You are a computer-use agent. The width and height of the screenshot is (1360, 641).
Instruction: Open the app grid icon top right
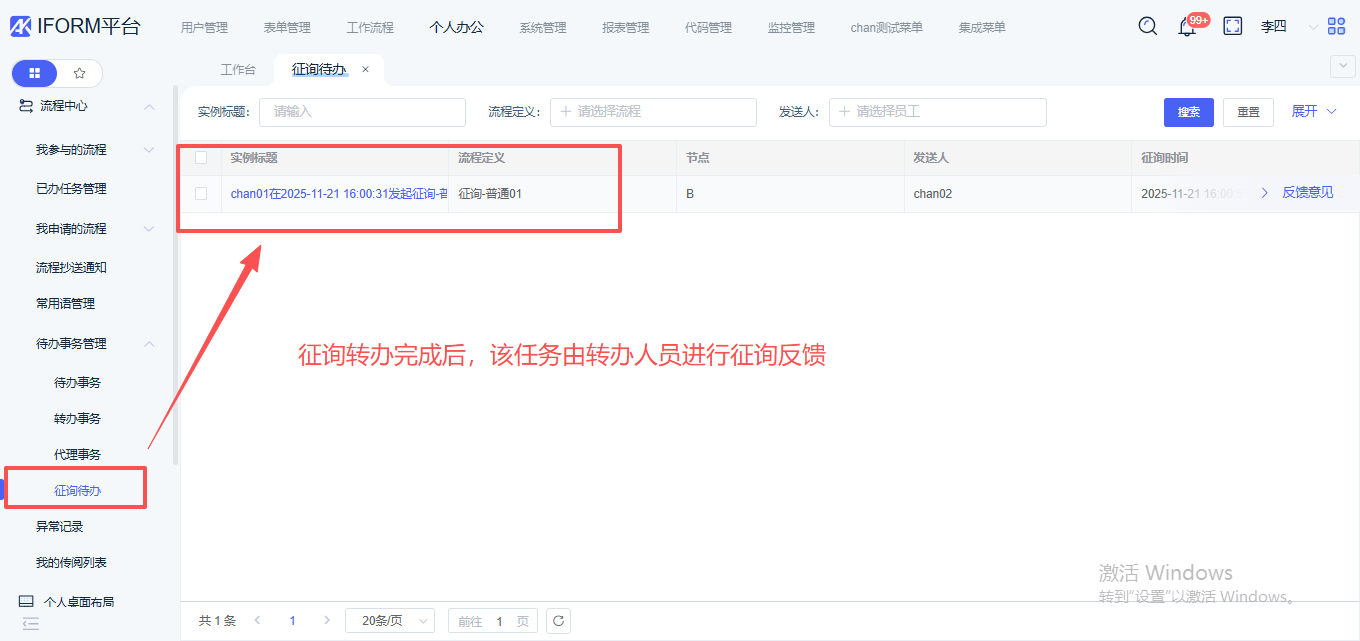tap(1336, 27)
